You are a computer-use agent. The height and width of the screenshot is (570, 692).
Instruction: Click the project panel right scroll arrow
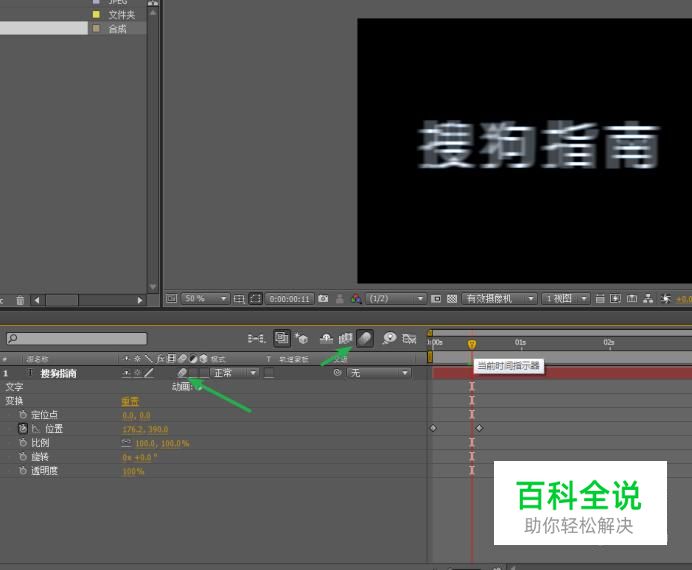coord(140,300)
